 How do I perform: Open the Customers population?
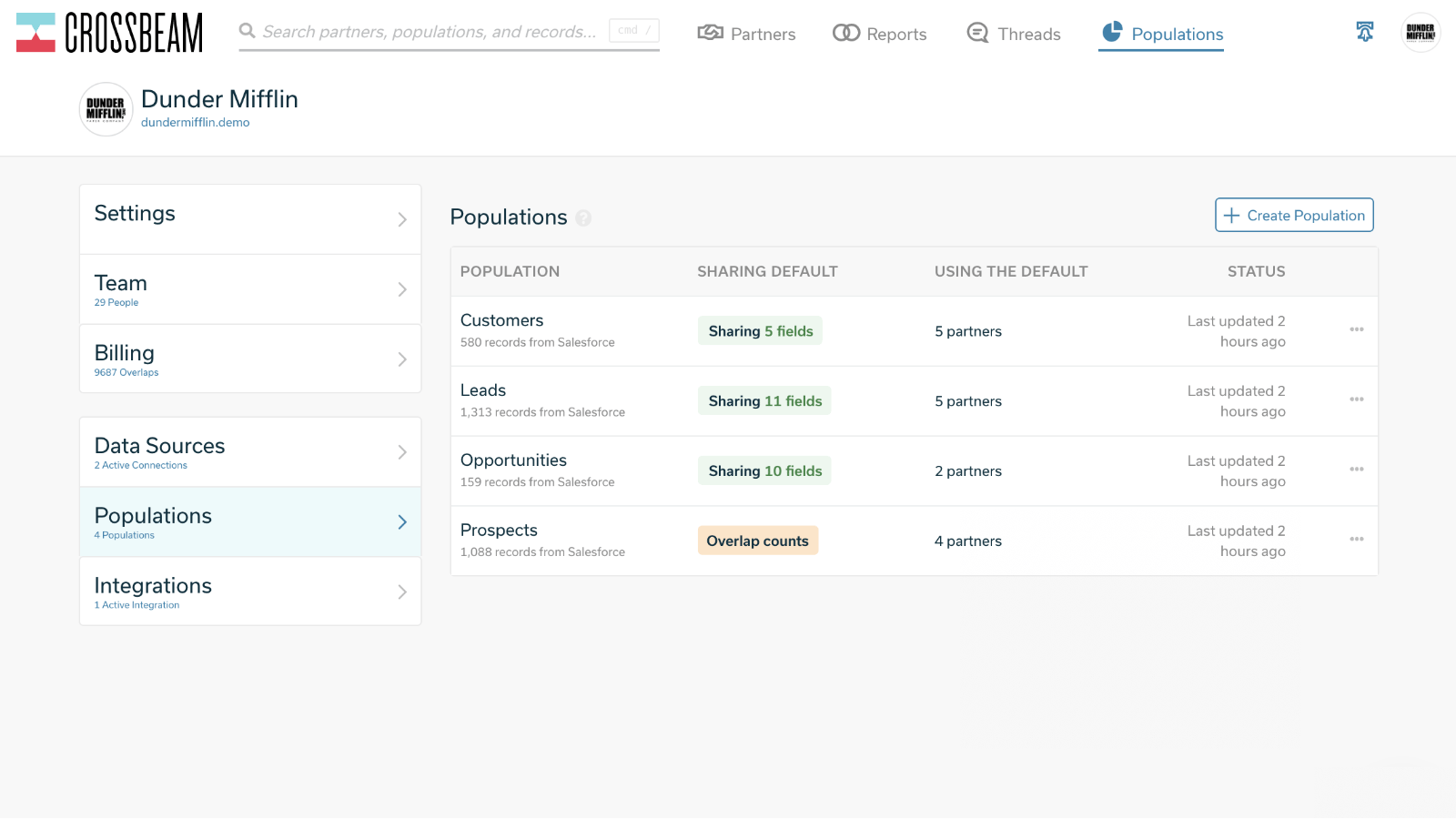pos(501,320)
